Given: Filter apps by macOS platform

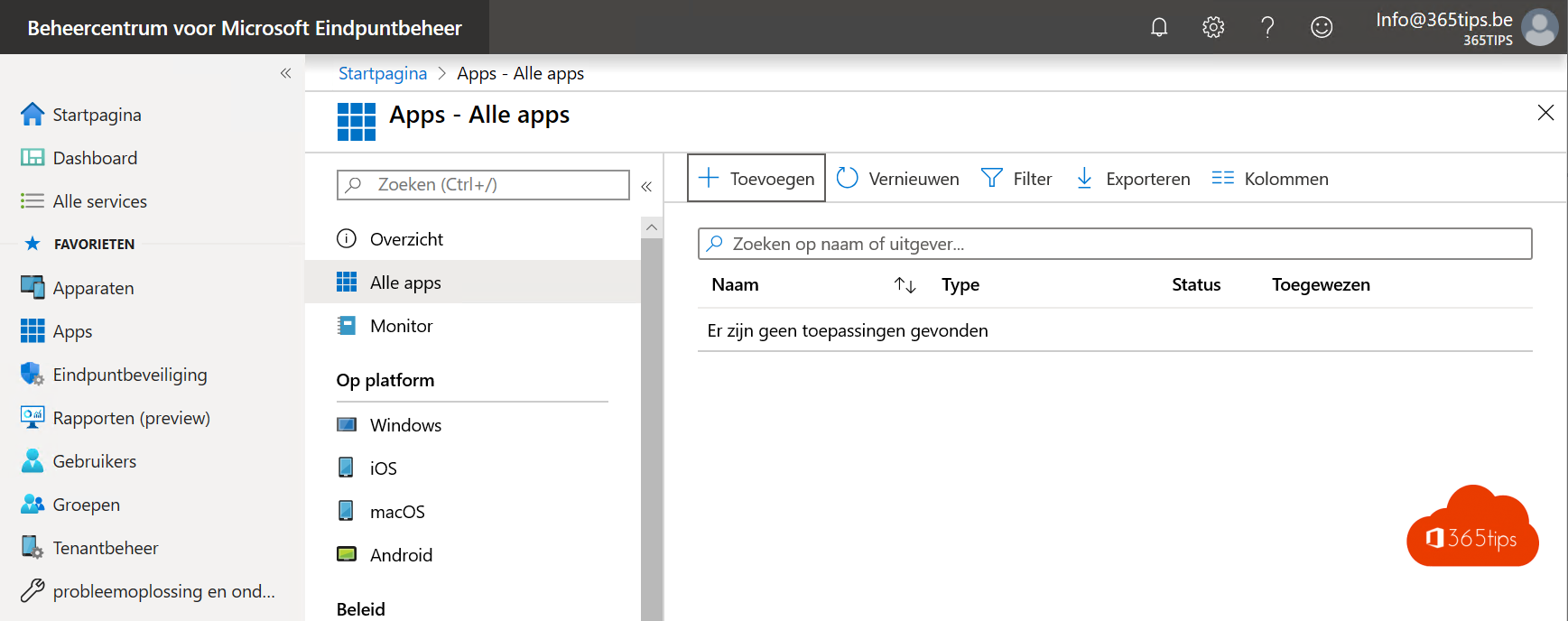Looking at the screenshot, I should pyautogui.click(x=397, y=512).
